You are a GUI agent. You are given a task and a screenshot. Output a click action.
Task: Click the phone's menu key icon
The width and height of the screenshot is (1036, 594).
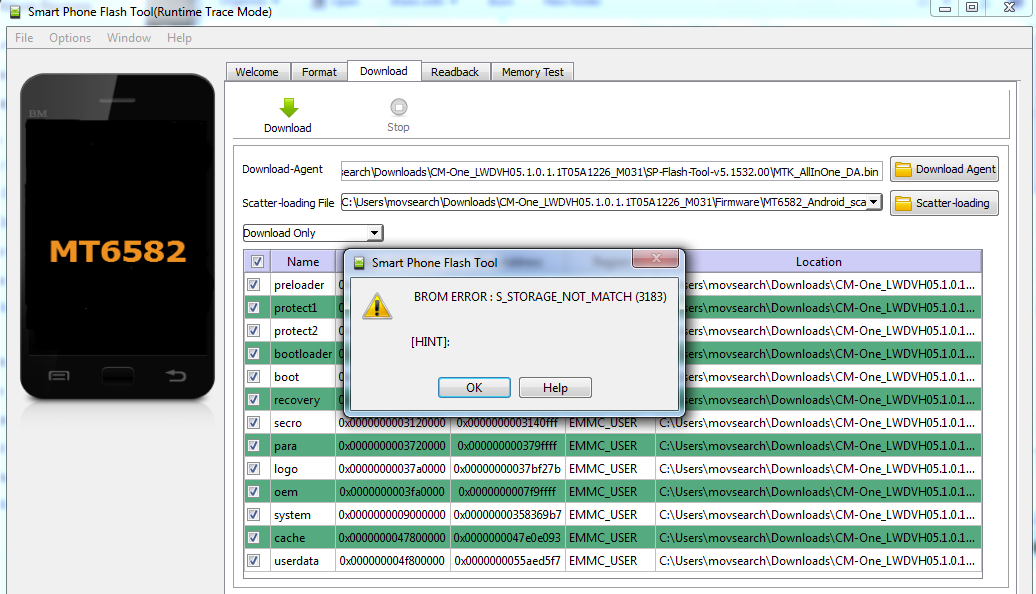59,376
